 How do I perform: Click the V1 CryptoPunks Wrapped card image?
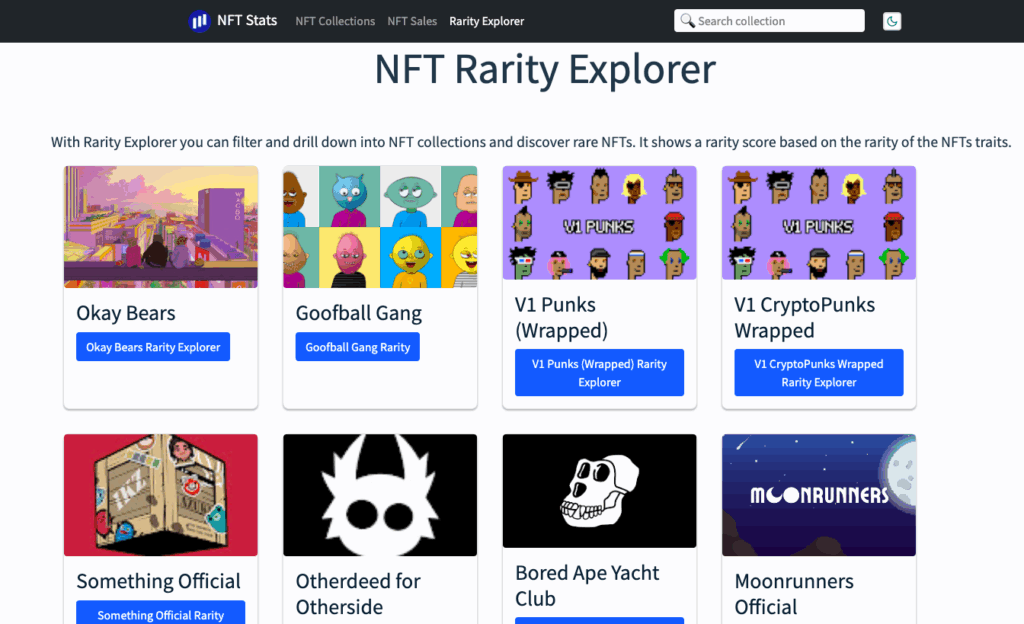818,223
